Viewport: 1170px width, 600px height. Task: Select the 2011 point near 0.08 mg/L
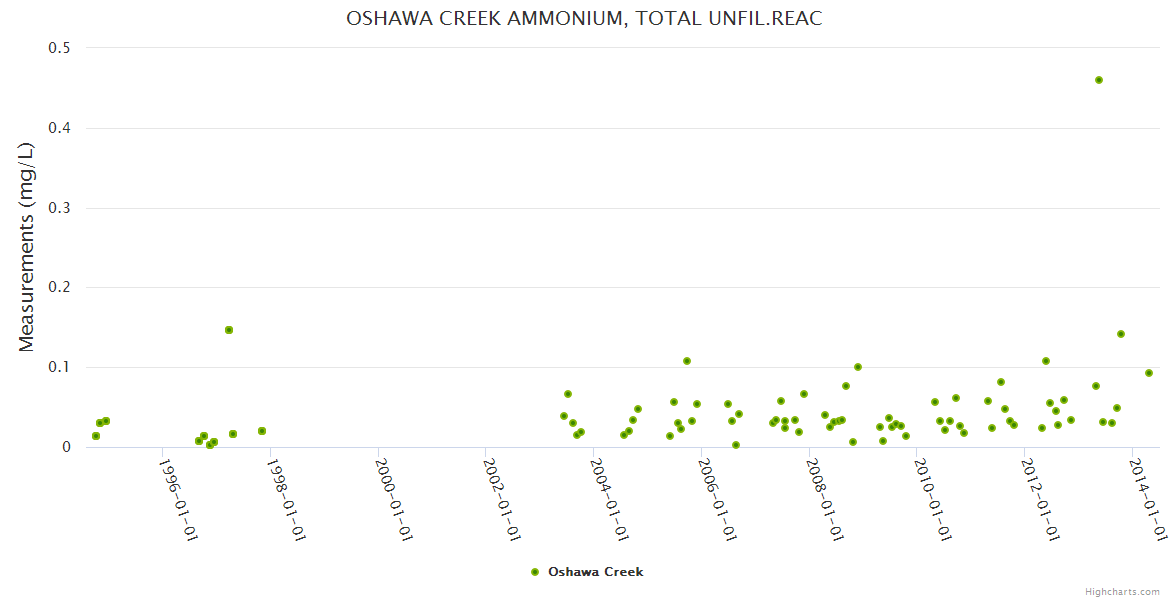pos(1001,382)
